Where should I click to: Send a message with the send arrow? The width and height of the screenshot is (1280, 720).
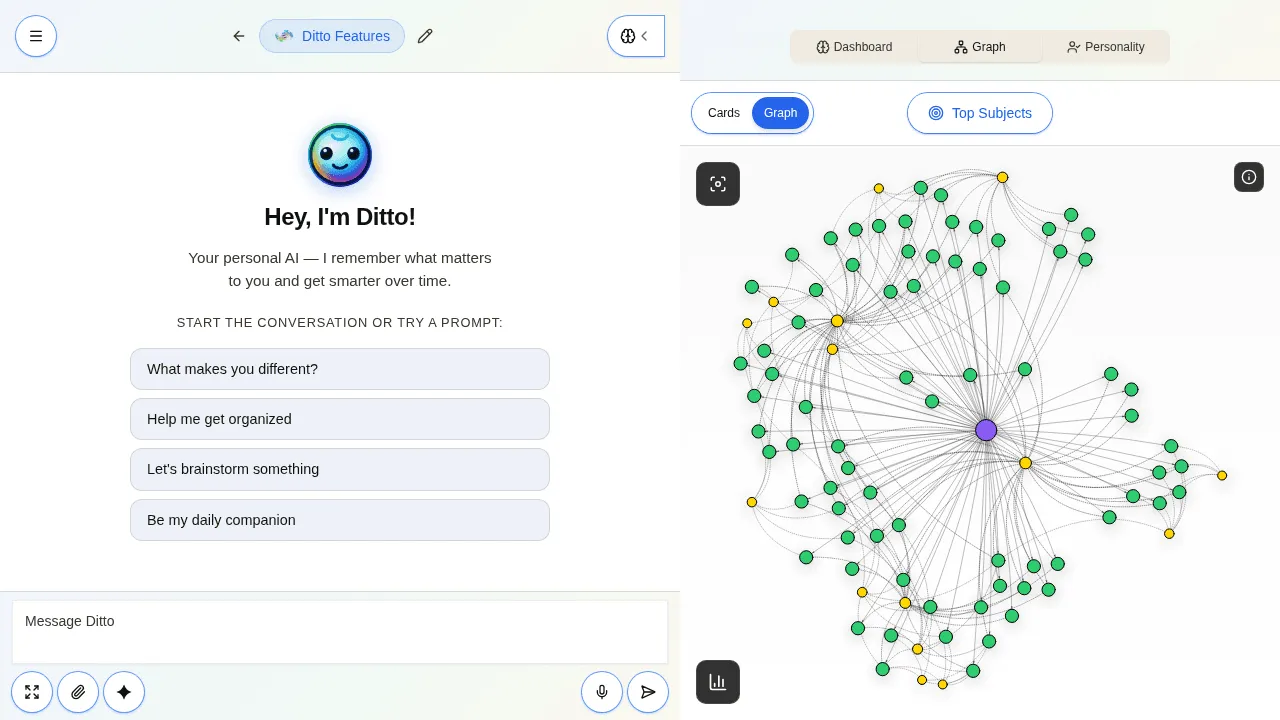(x=648, y=692)
